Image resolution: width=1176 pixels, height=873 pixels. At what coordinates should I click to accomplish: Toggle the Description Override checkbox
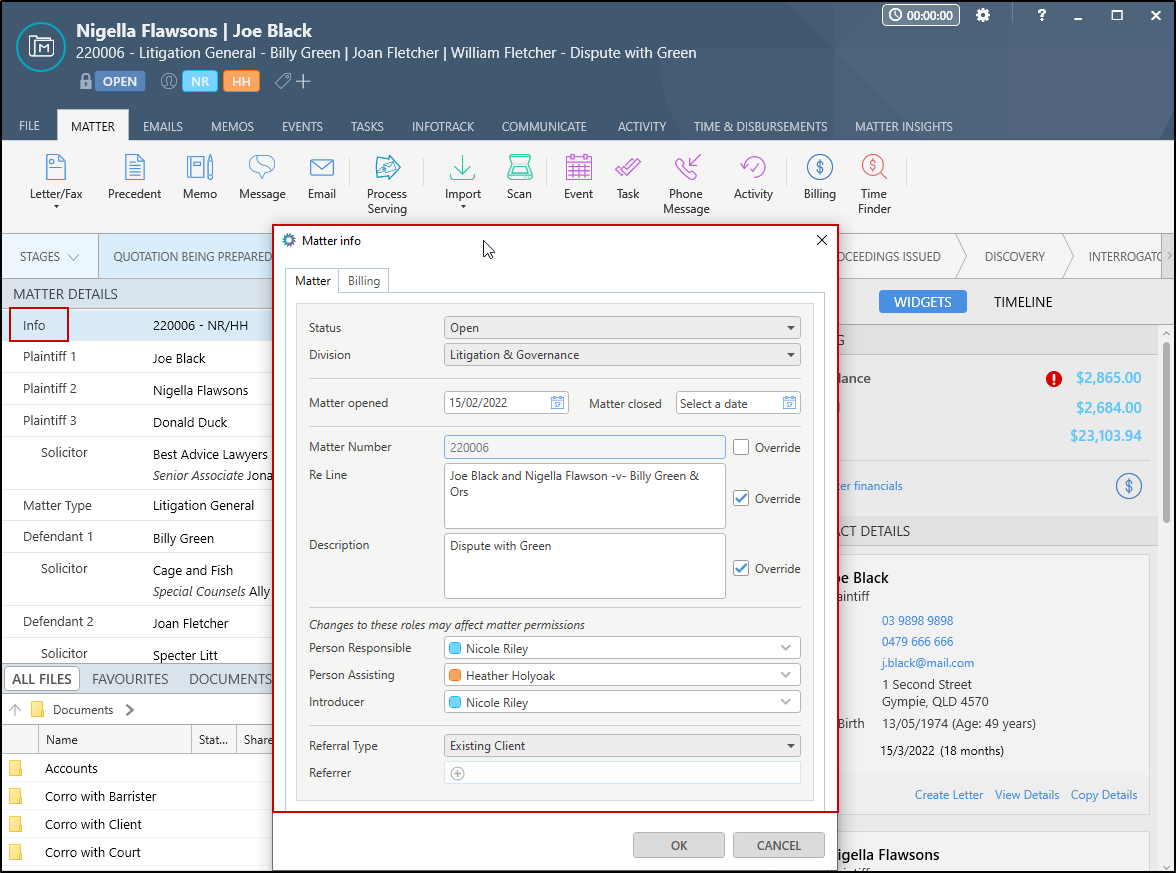741,568
